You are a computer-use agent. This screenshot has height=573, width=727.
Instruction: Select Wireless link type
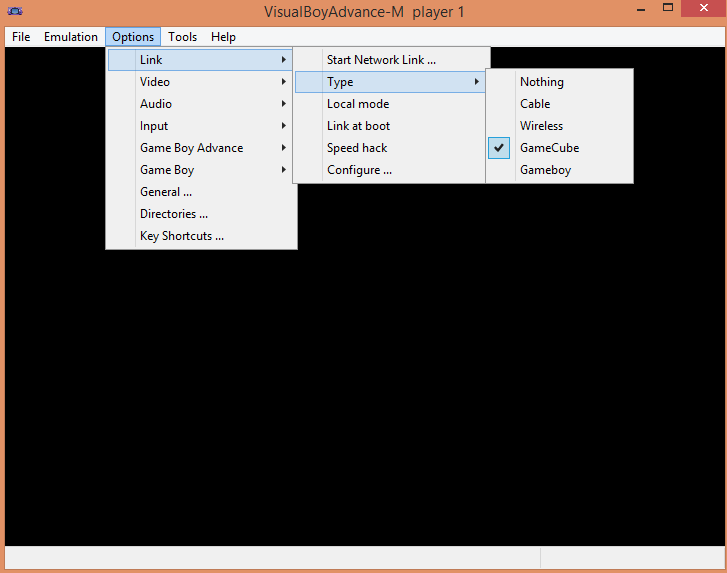[x=560, y=126]
